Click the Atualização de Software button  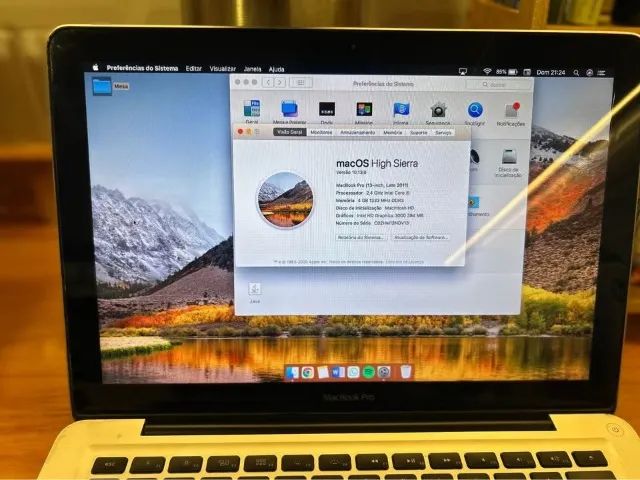tap(420, 237)
